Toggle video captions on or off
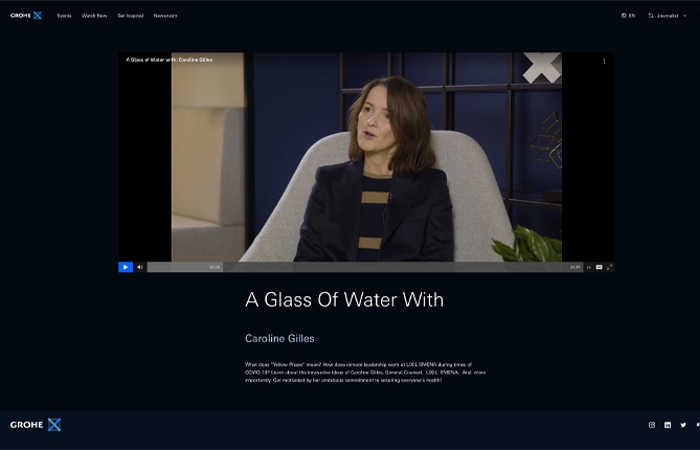The width and height of the screenshot is (700, 450). click(x=599, y=267)
